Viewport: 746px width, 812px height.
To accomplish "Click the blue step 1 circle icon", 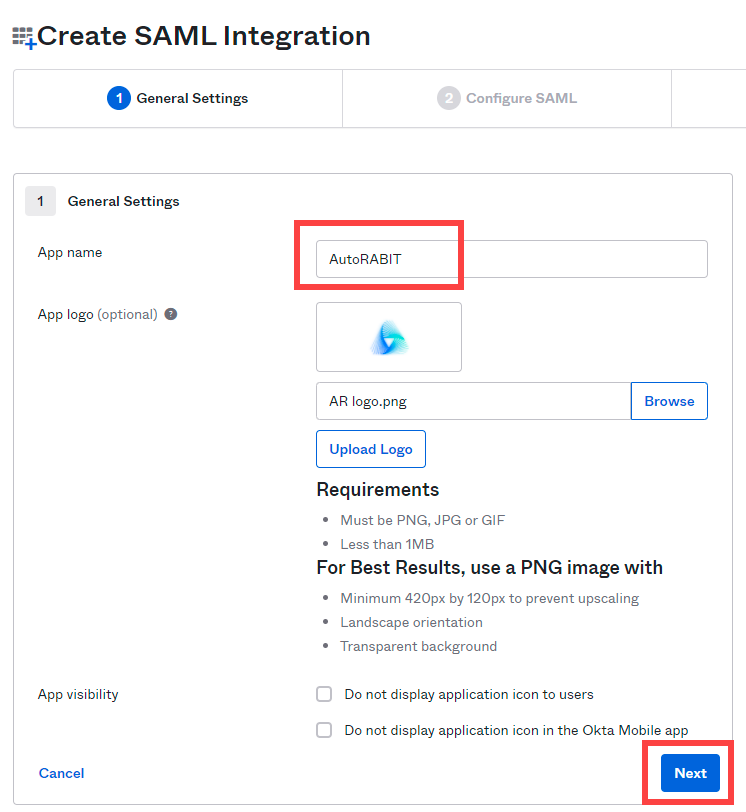I will [x=119, y=98].
